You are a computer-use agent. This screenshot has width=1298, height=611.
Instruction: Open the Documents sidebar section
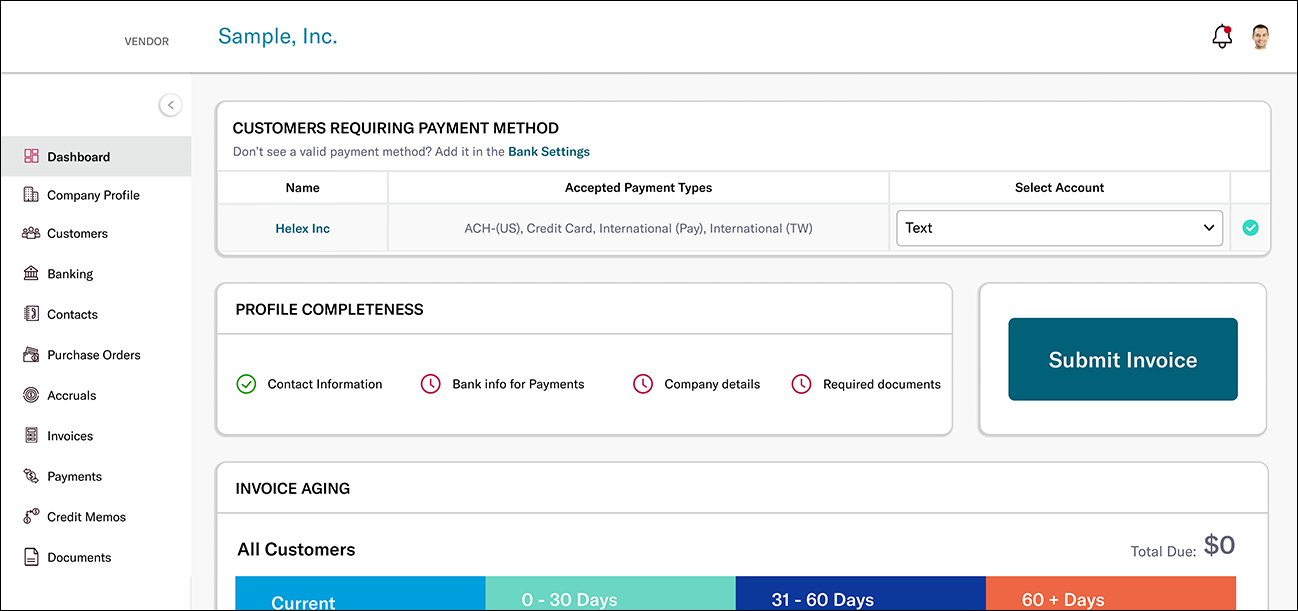point(31,557)
